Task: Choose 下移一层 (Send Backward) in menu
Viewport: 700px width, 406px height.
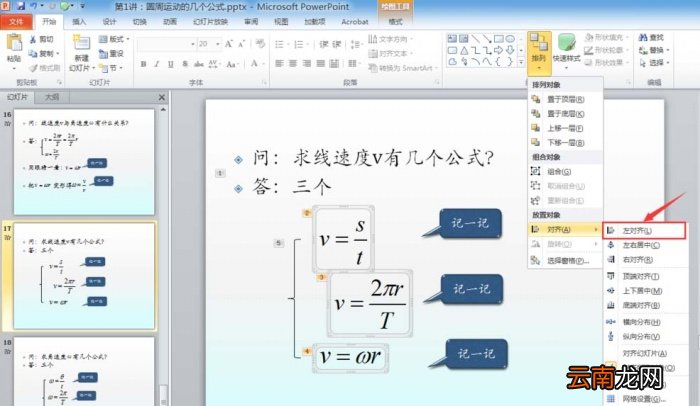Action: click(565, 143)
